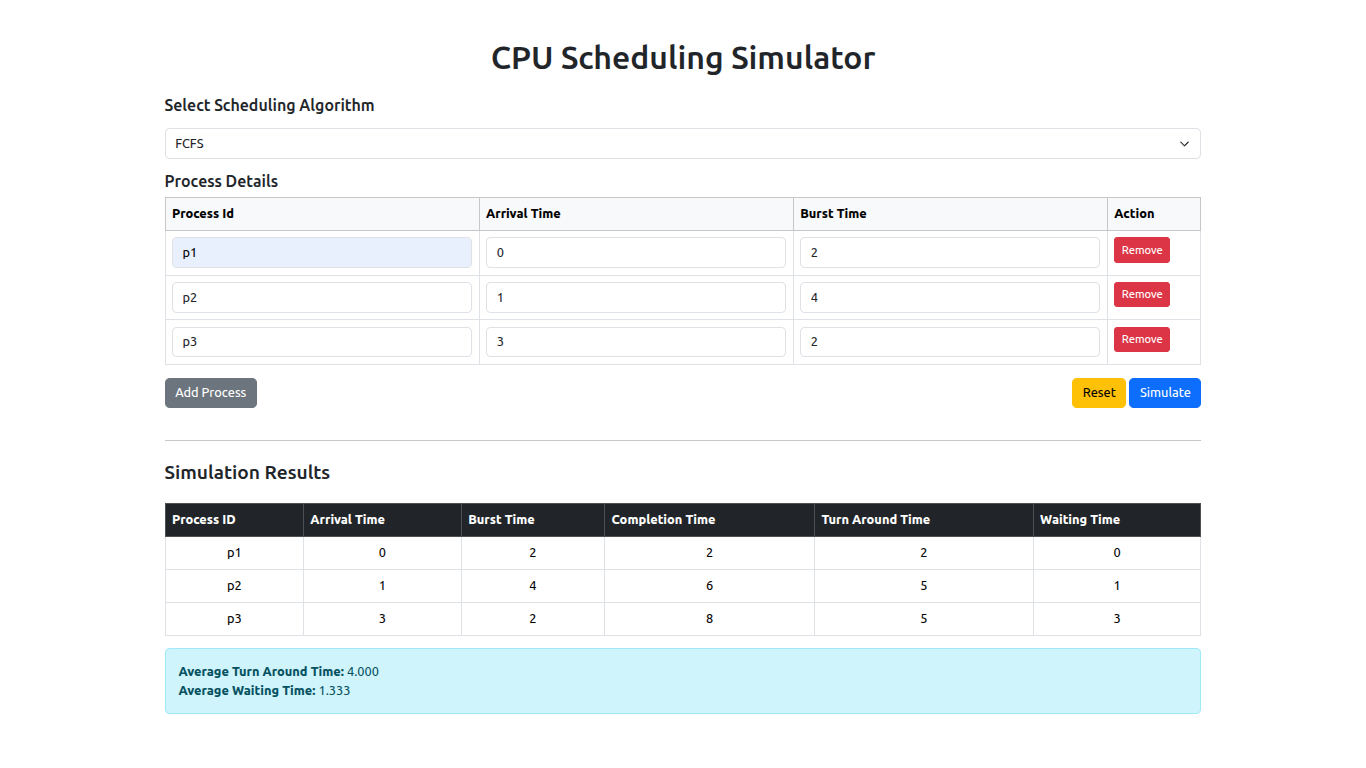Click completion time value 6 for p2
The width and height of the screenshot is (1366, 768).
point(709,586)
